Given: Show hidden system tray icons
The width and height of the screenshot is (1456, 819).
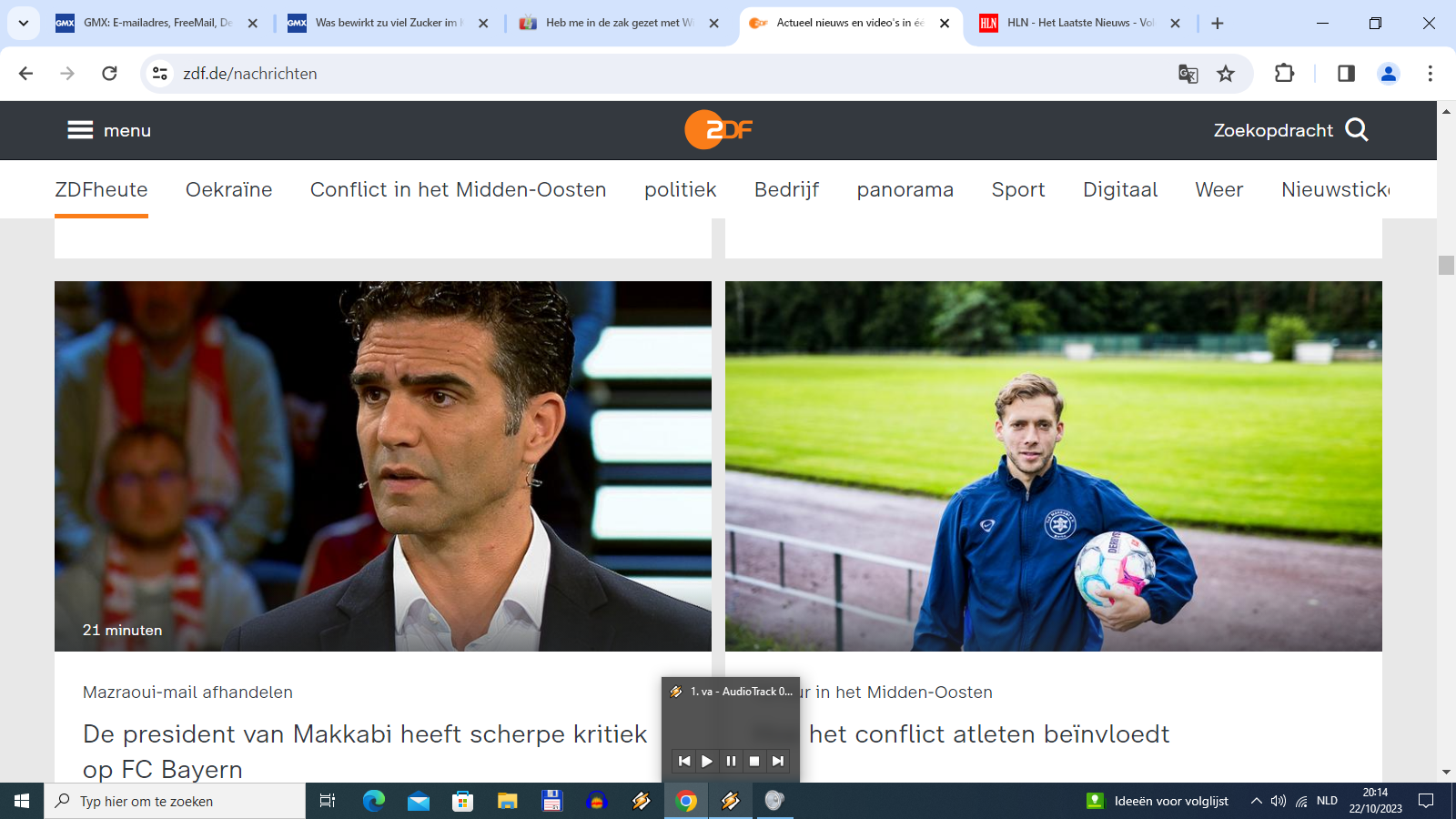Looking at the screenshot, I should click(x=1257, y=801).
